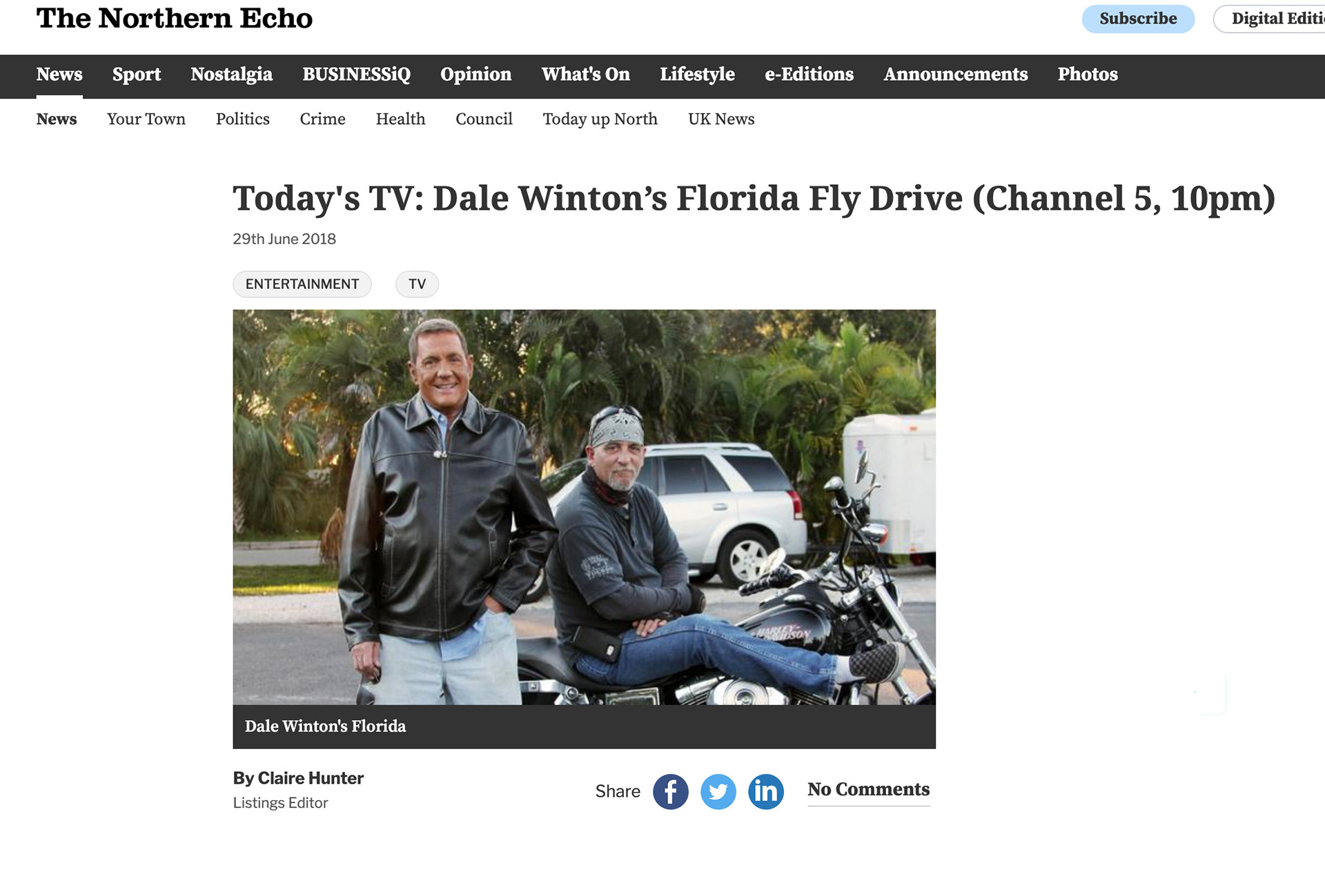Open the Digital Edition button
Viewport: 1325px width, 896px height.
[1270, 19]
